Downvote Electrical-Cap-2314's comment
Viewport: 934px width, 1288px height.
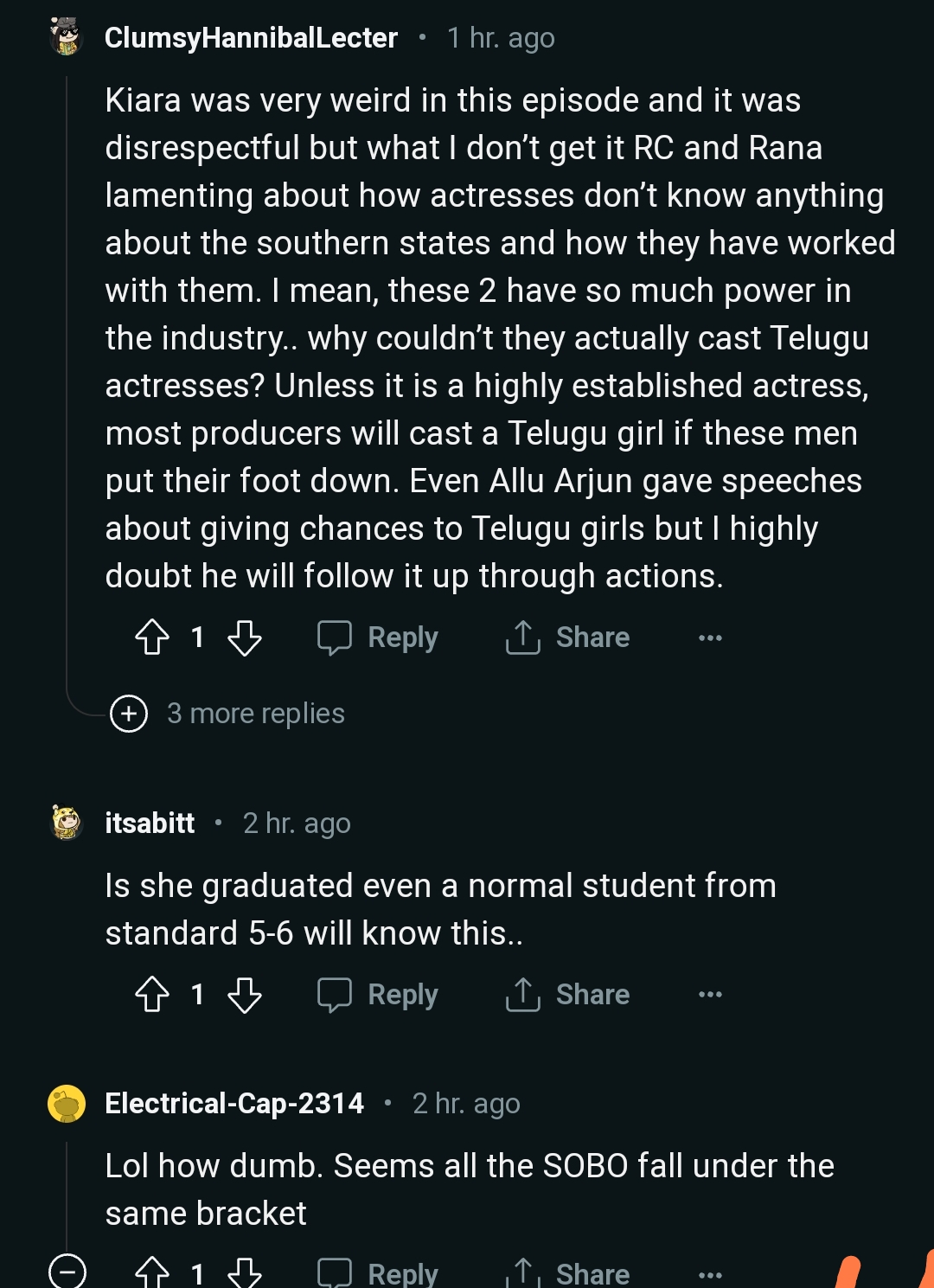pyautogui.click(x=245, y=1272)
